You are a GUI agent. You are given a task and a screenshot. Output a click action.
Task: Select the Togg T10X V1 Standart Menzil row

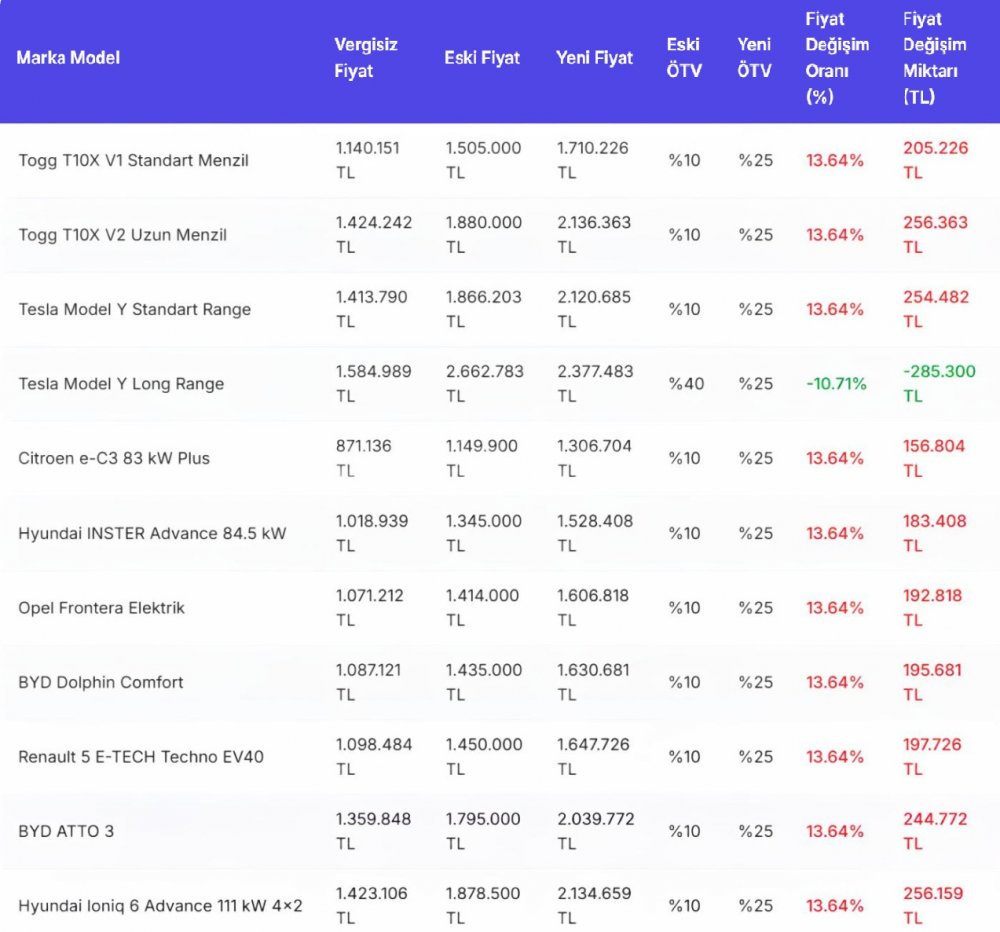click(x=133, y=160)
